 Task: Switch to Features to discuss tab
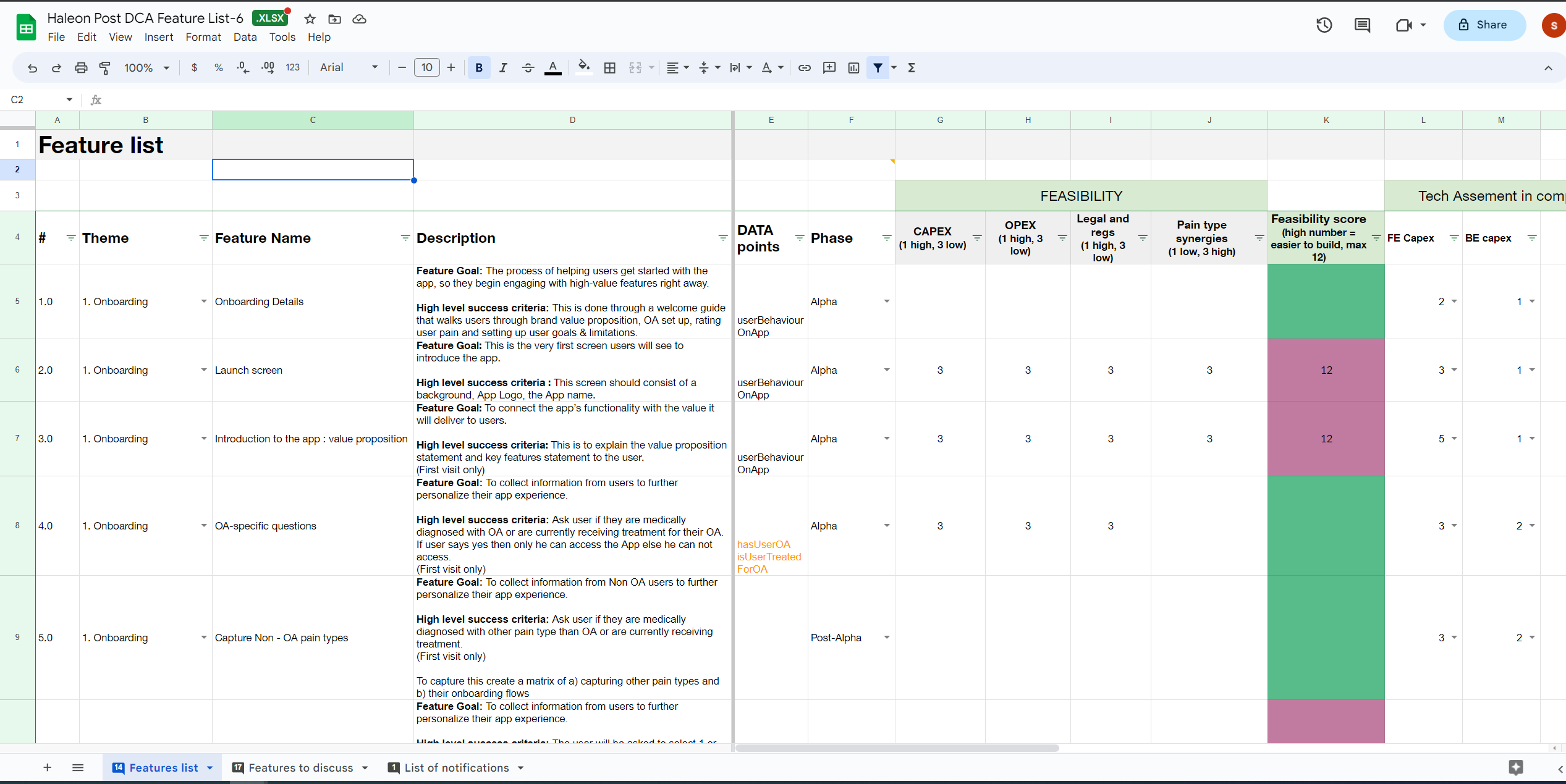(x=300, y=768)
